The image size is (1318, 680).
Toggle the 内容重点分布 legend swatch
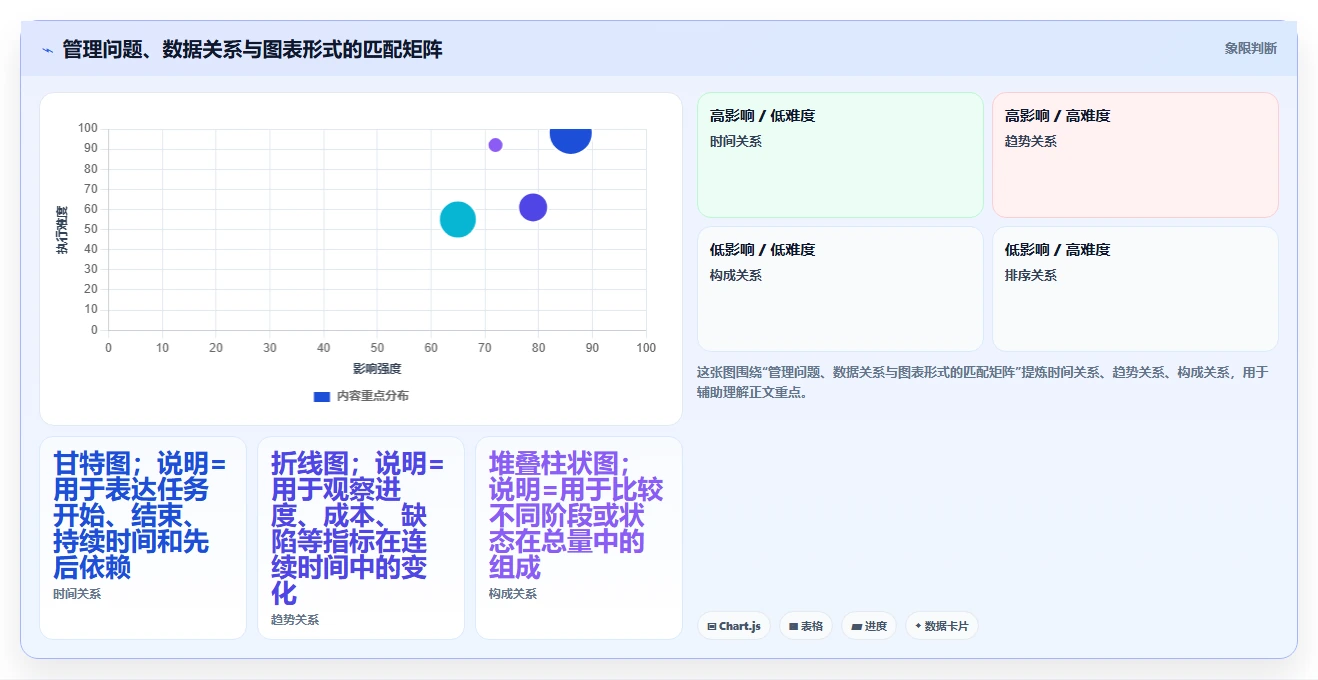click(x=321, y=396)
